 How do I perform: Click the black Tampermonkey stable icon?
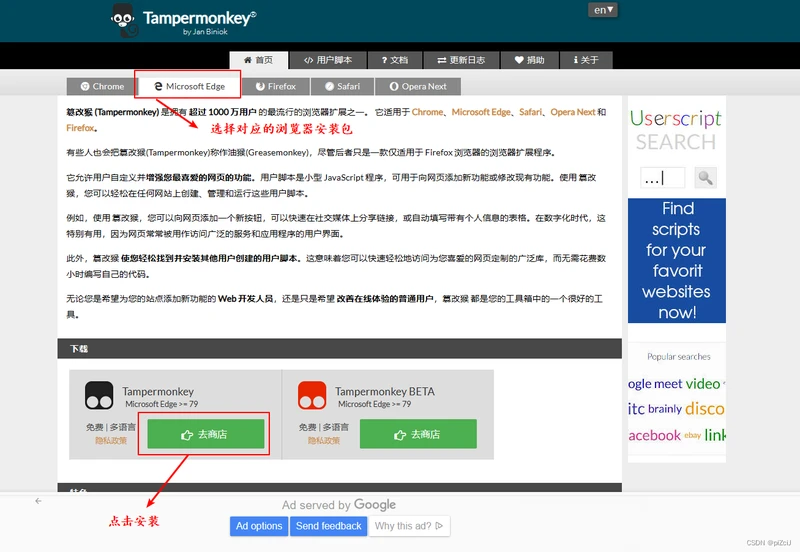99,395
